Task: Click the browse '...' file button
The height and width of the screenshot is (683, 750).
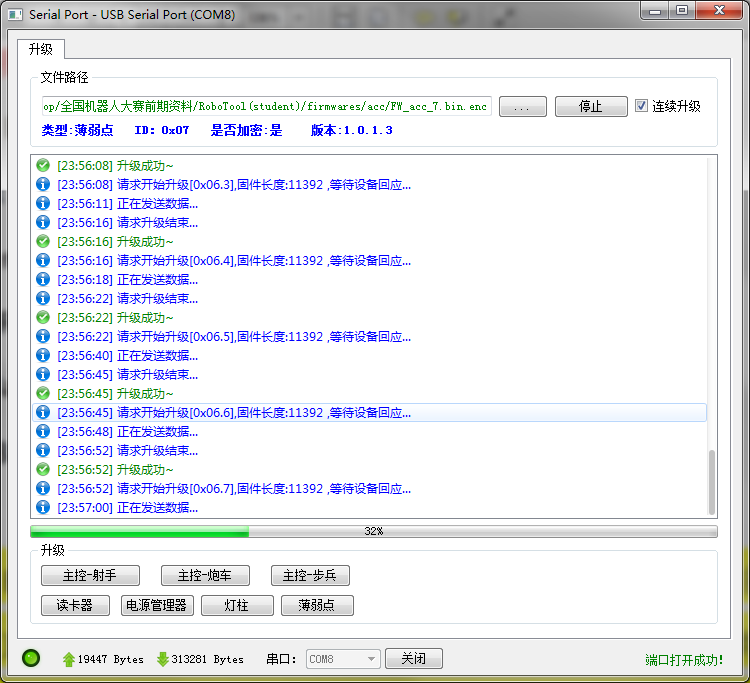Action: point(522,106)
